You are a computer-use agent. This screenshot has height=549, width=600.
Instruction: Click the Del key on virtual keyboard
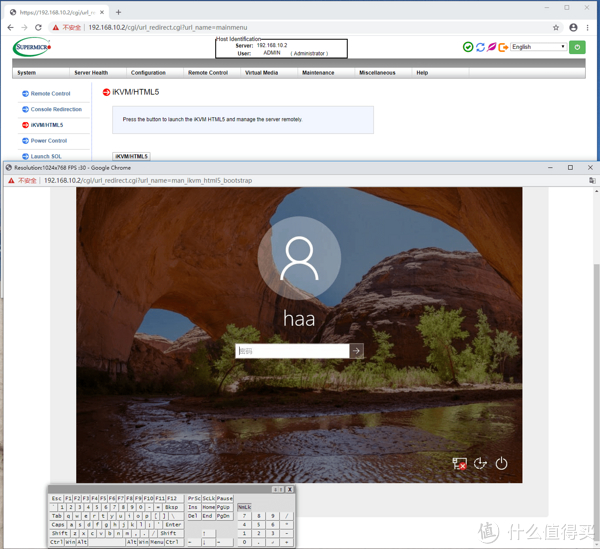pyautogui.click(x=194, y=516)
